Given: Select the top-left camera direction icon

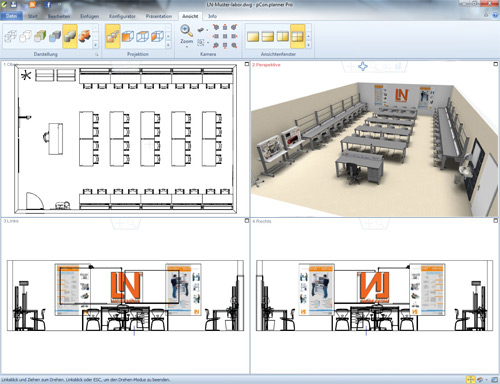Looking at the screenshot, I should click(216, 27).
